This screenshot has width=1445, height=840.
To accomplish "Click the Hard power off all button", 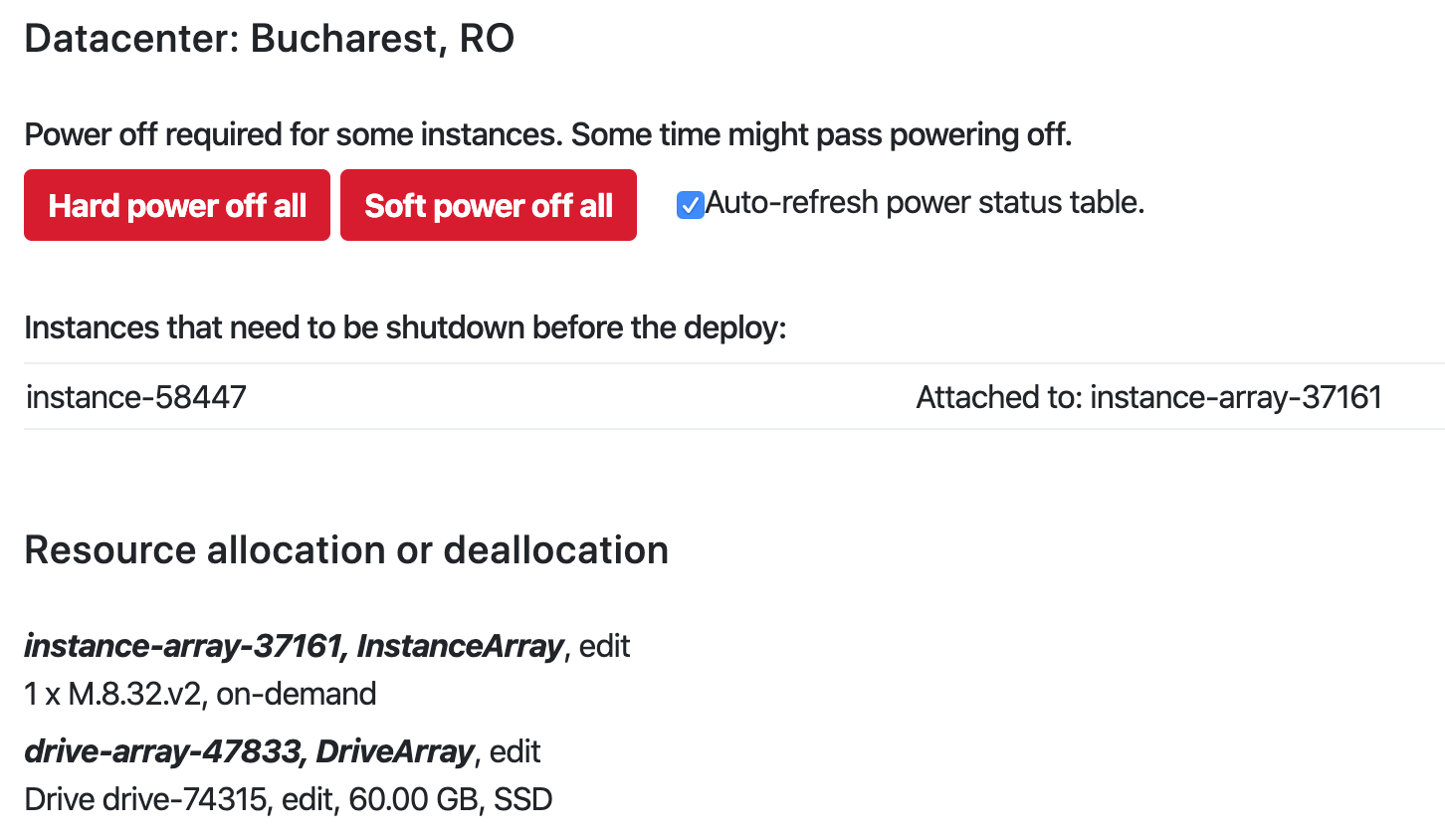I will click(177, 205).
